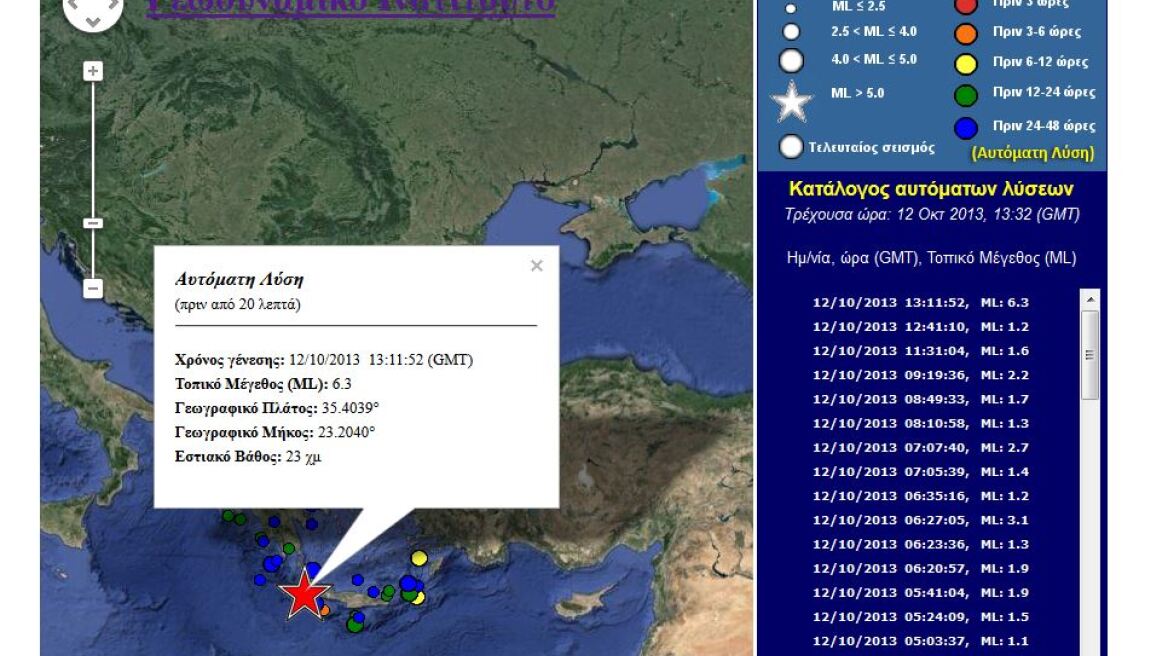The width and height of the screenshot is (1168, 656).
Task: Click the red star earthquake marker near Crete
Action: [305, 592]
